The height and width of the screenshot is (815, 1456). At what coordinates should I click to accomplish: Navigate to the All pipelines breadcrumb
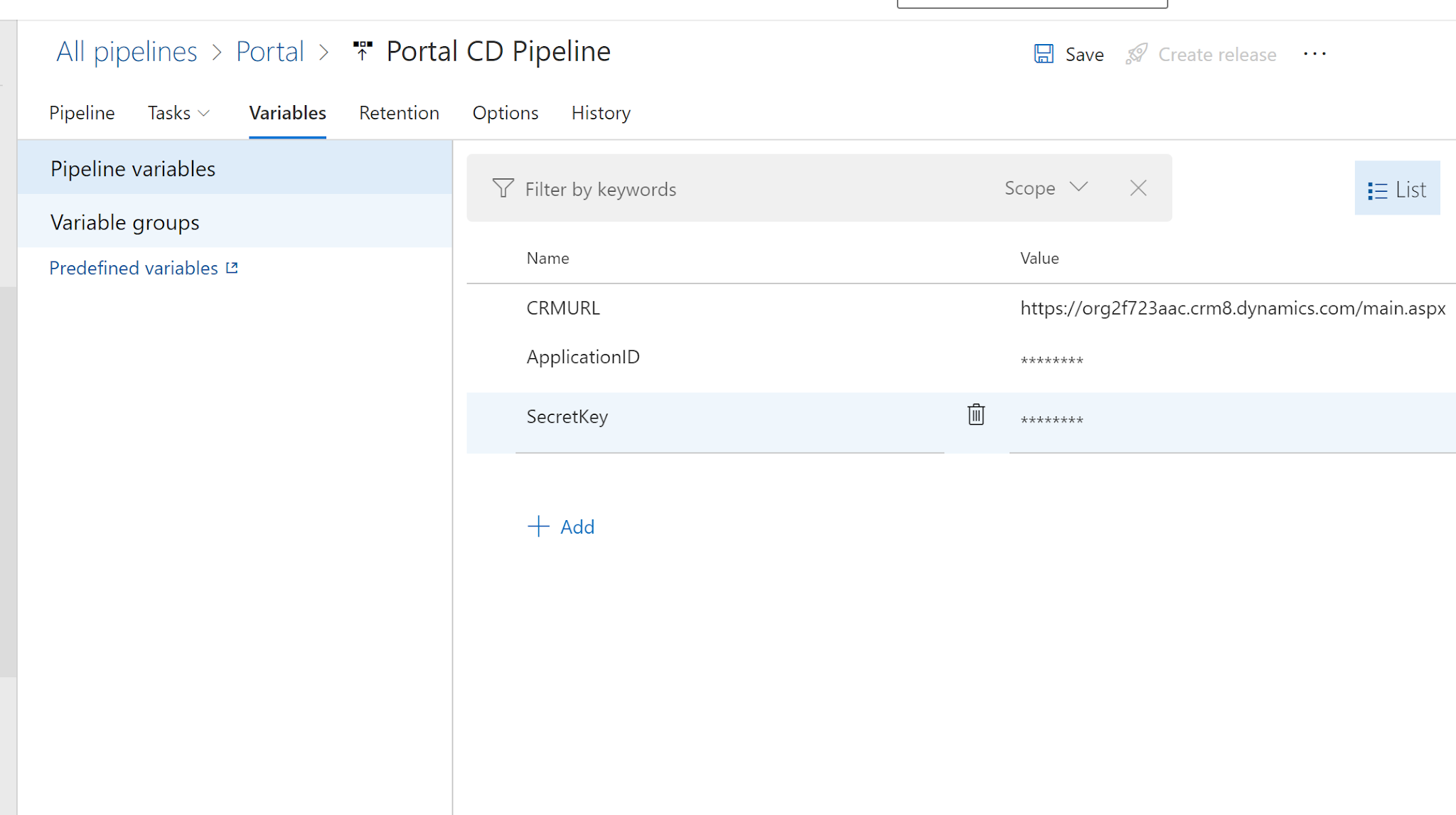click(x=127, y=52)
